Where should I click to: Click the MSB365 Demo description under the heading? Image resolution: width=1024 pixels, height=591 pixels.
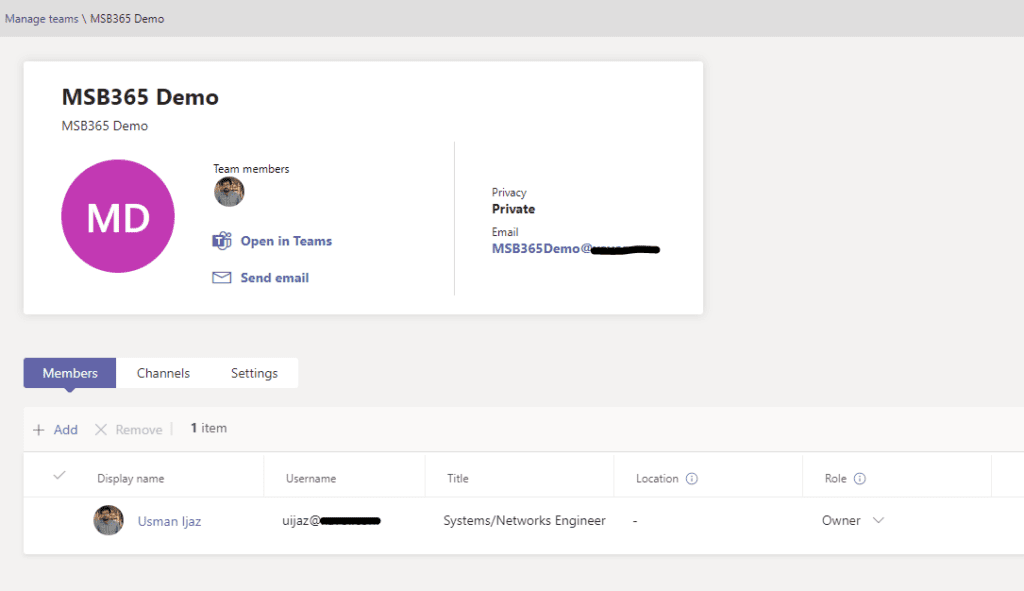coord(104,125)
